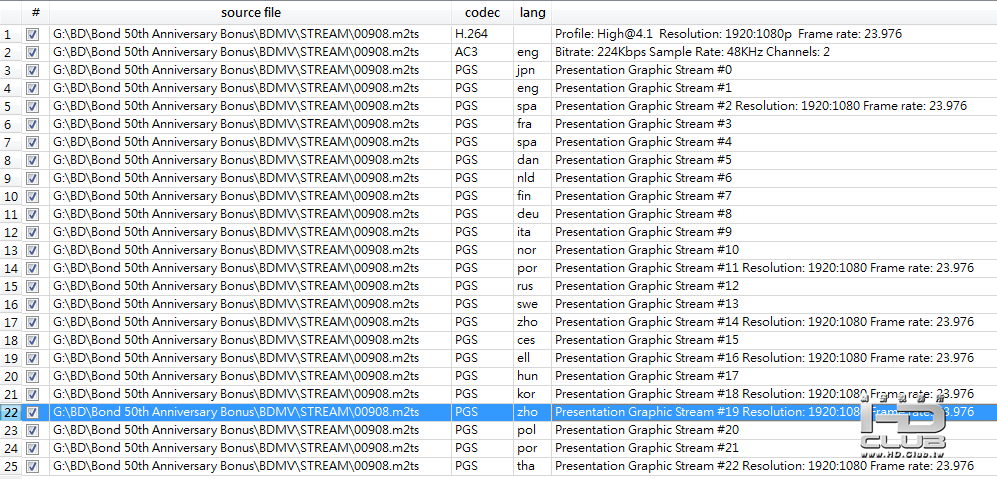The image size is (997, 479).
Task: Select the 'deu' language cell
Action: [532, 214]
